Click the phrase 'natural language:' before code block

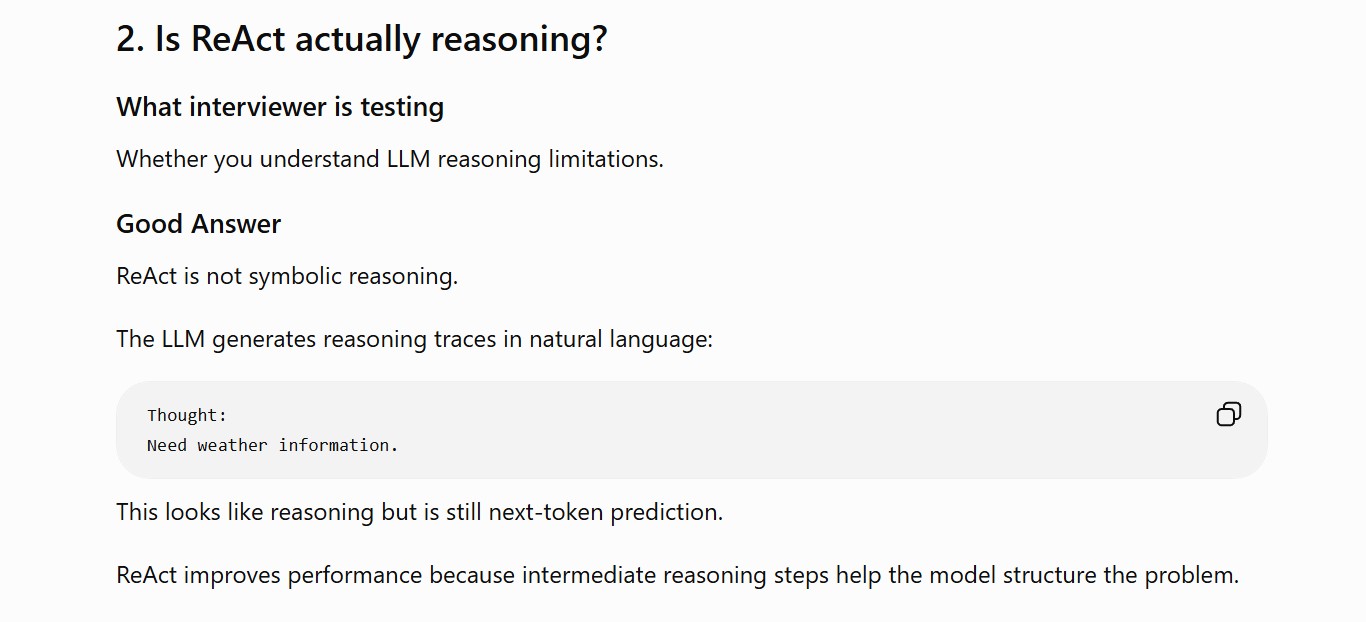coord(621,339)
